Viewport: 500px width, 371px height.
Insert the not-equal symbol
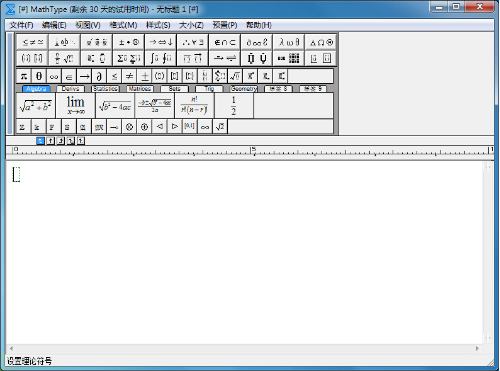click(129, 76)
